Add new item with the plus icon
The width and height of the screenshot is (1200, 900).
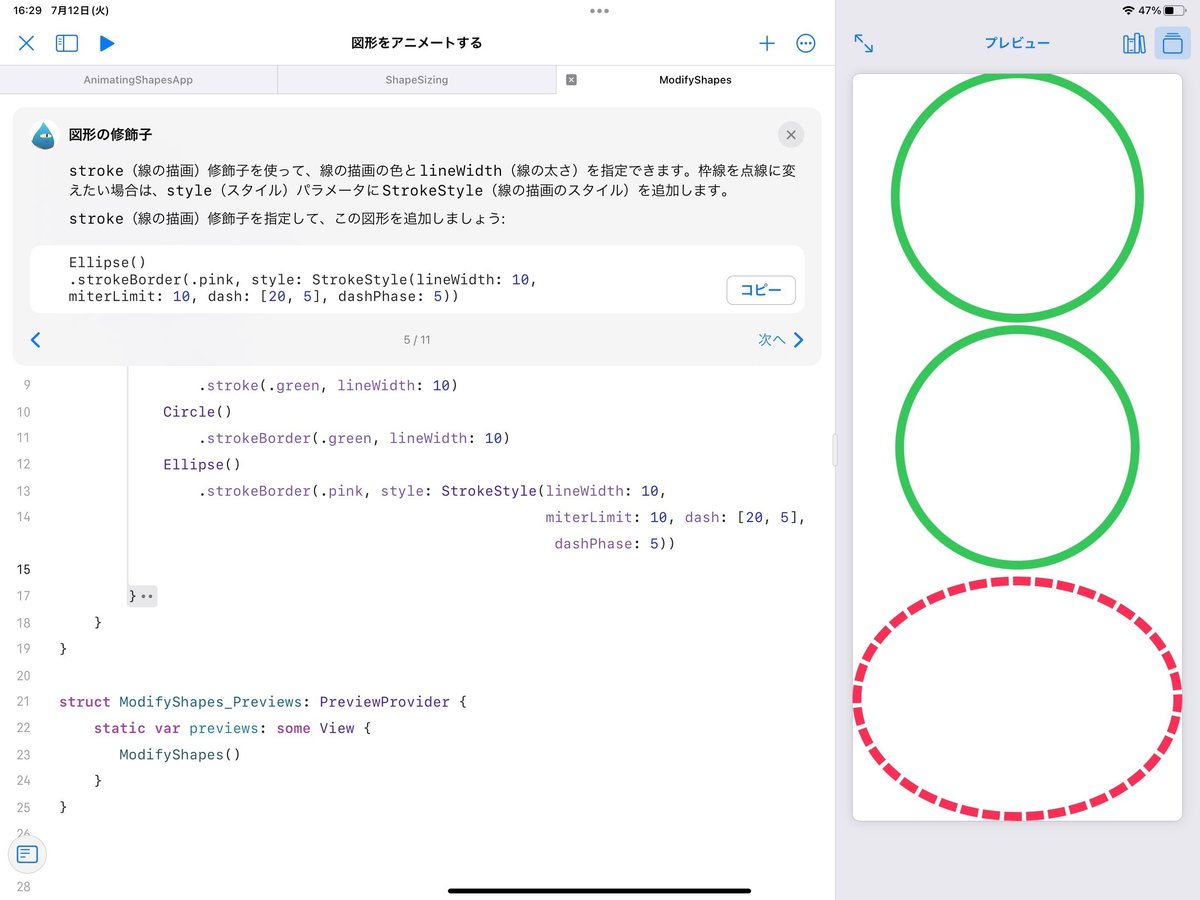(x=767, y=43)
